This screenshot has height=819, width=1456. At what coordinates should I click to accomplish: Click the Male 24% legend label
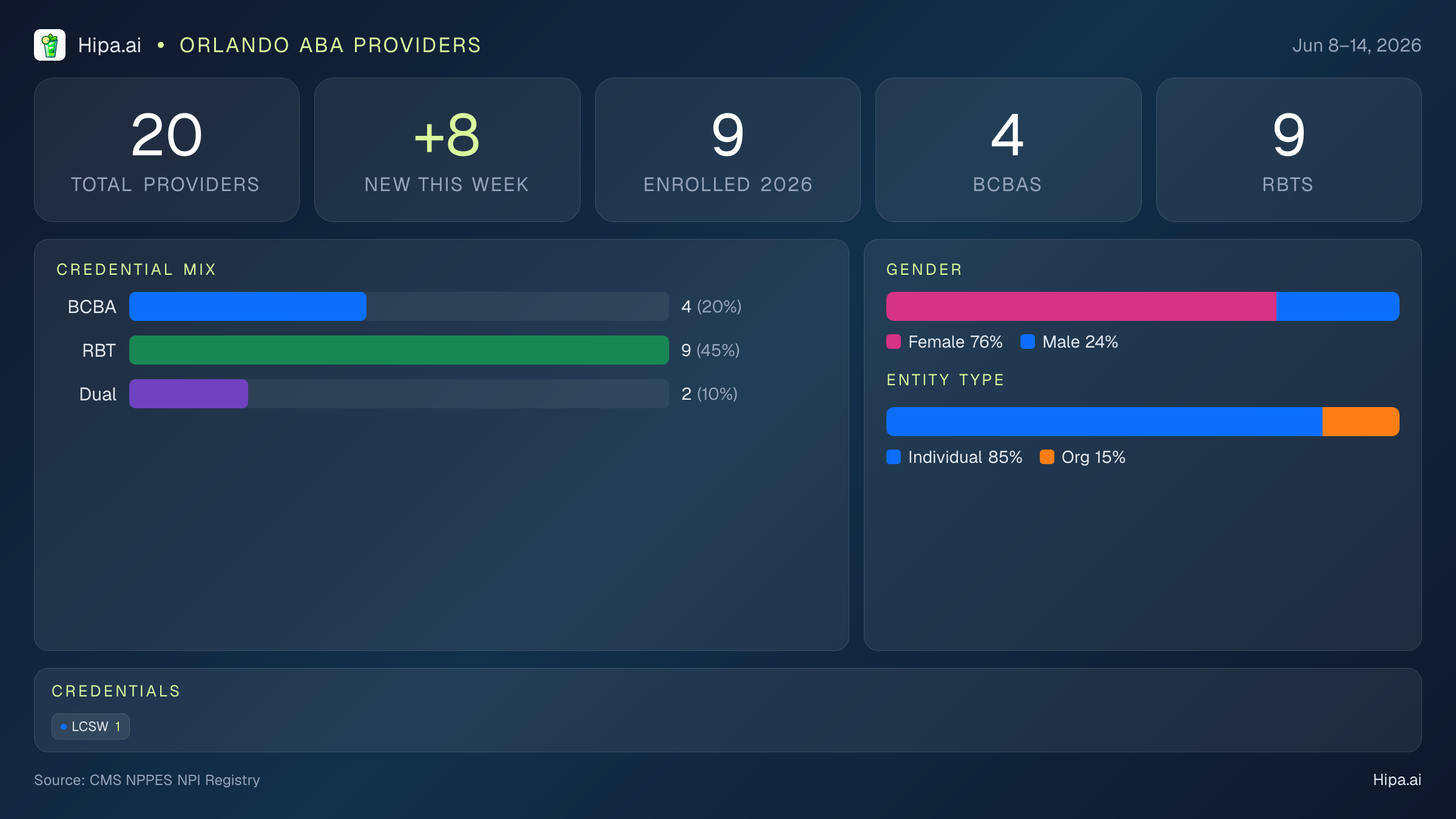(1080, 342)
